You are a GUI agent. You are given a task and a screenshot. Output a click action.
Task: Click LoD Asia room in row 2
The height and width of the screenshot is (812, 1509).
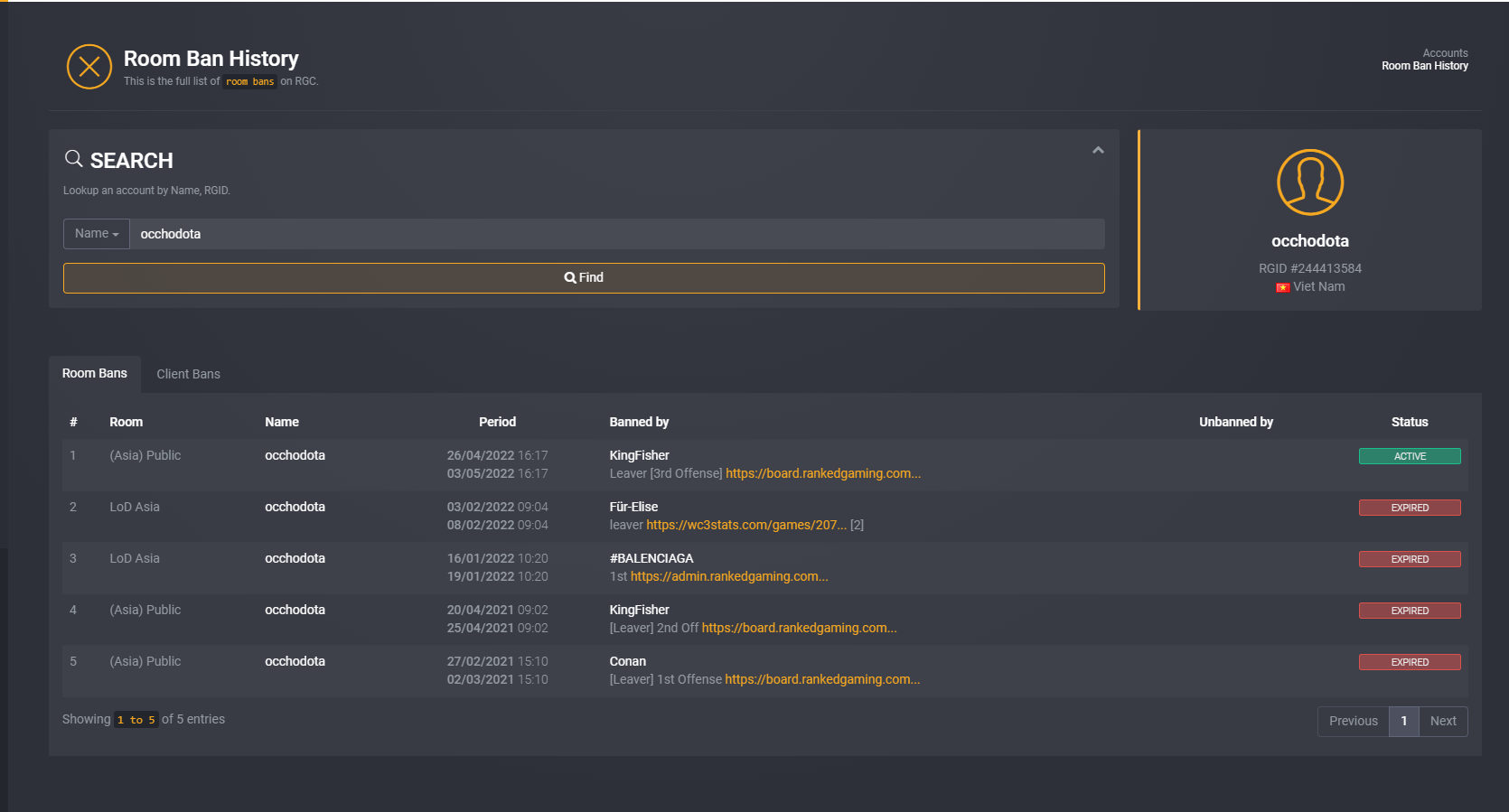pos(135,507)
